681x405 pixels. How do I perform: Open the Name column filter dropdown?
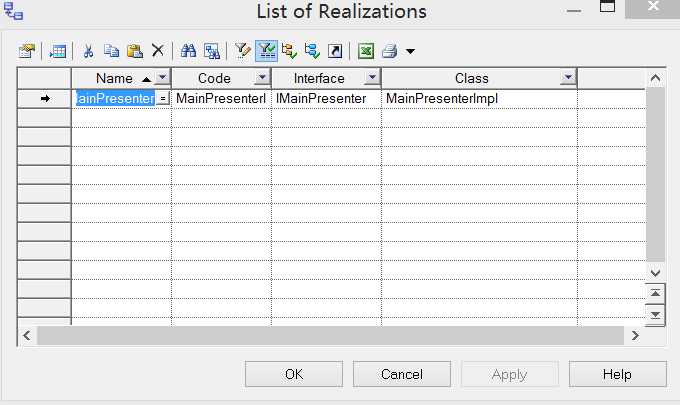[163, 78]
